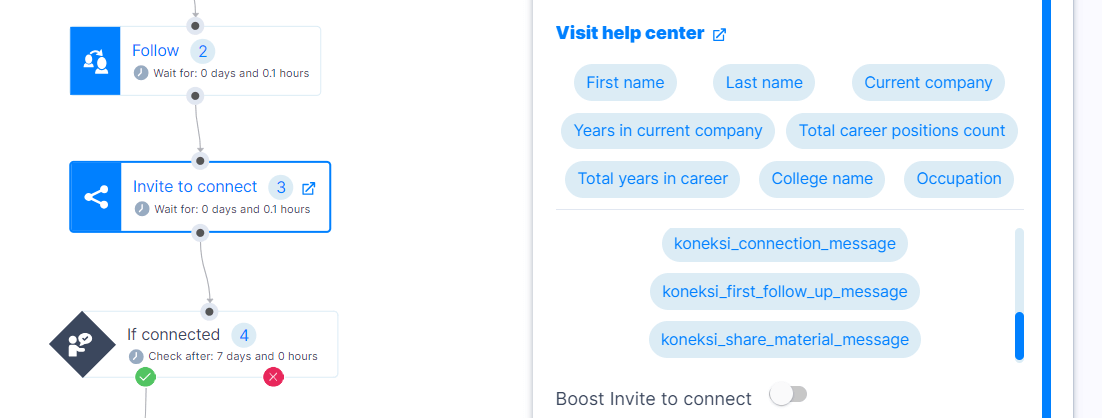Insert the First name variable tag
This screenshot has width=1102, height=418.
pyautogui.click(x=625, y=83)
